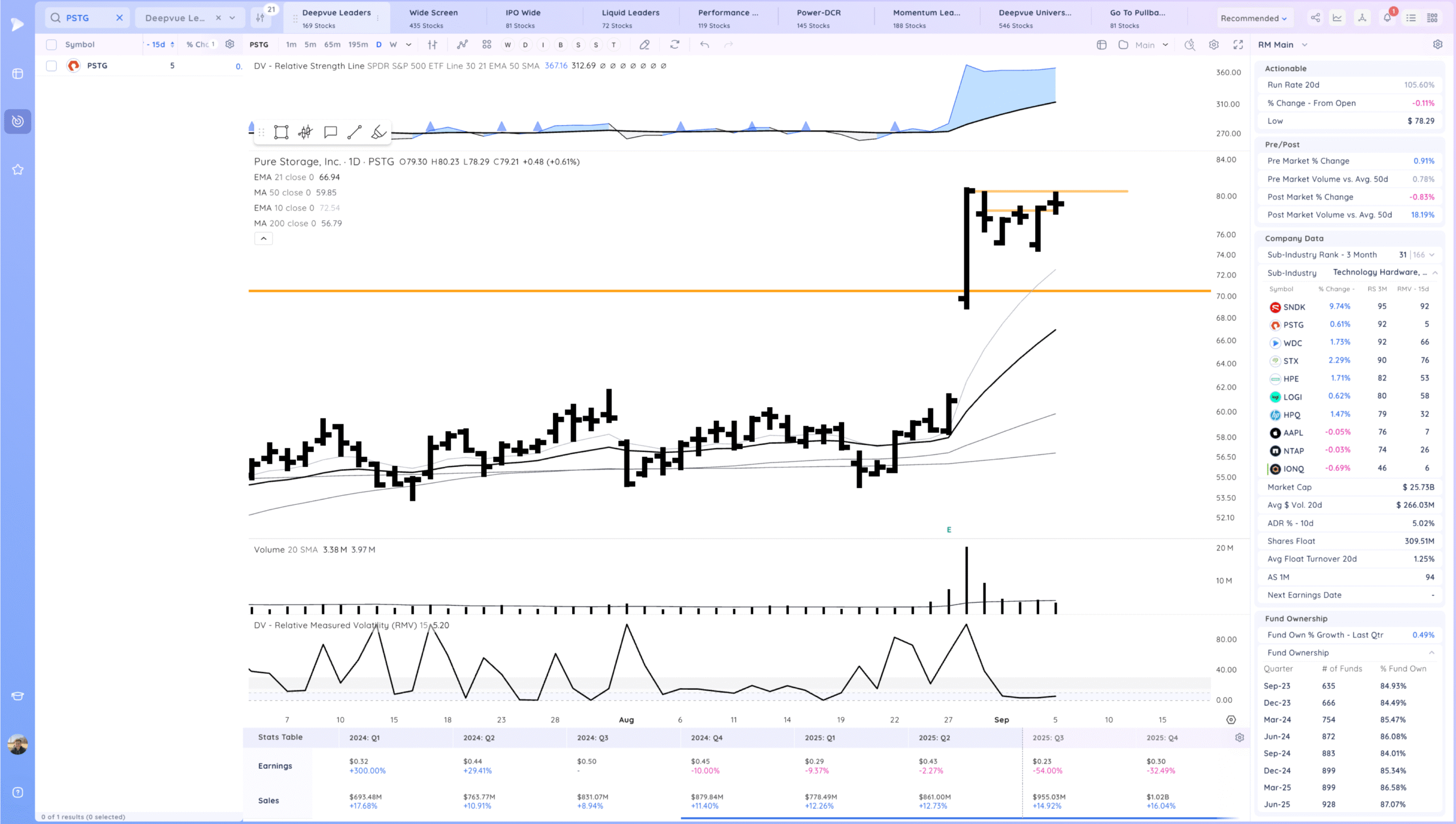
Task: Toggle fullscreen chart icon
Action: pyautogui.click(x=1238, y=44)
